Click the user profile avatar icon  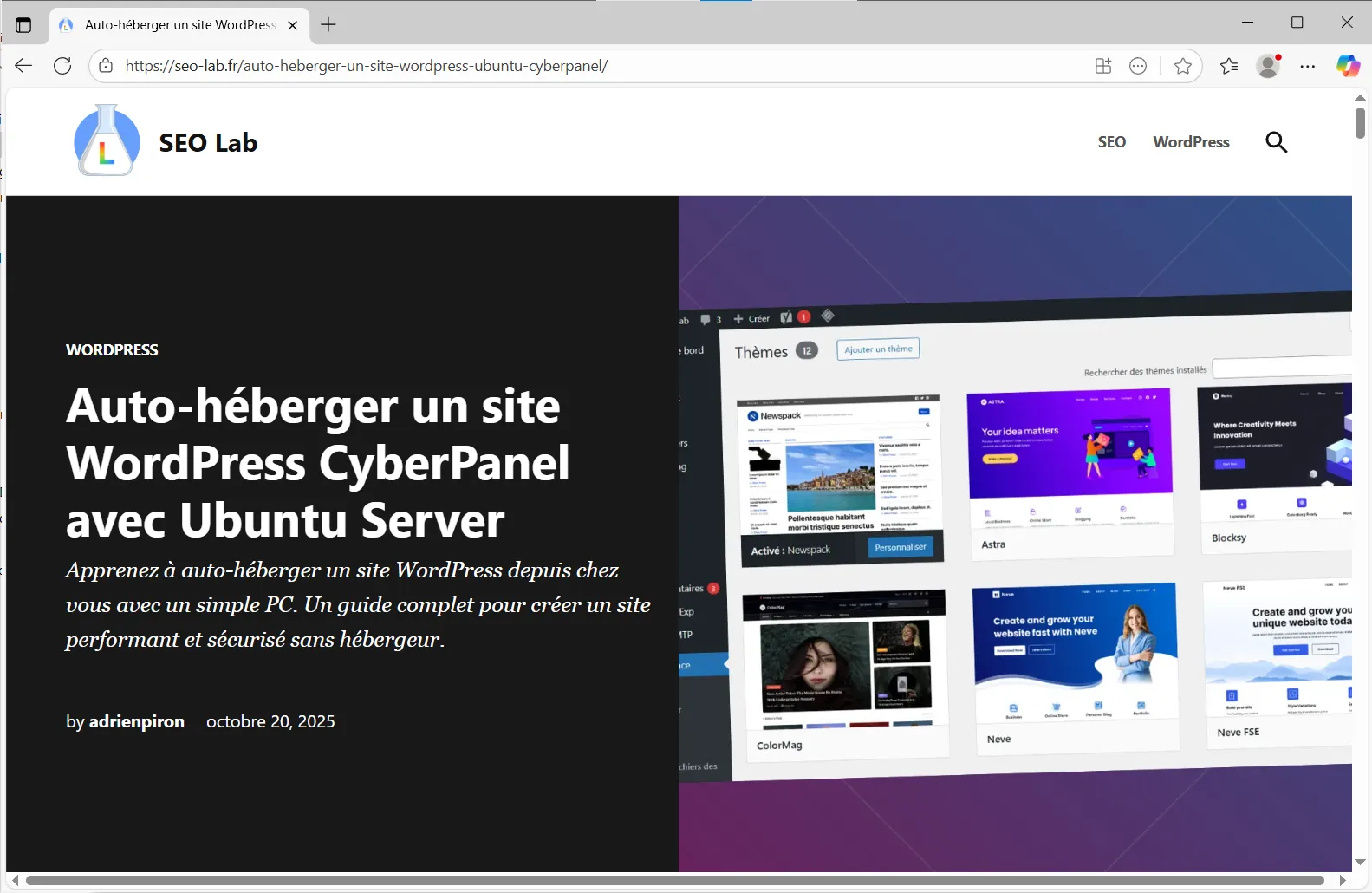tap(1269, 66)
